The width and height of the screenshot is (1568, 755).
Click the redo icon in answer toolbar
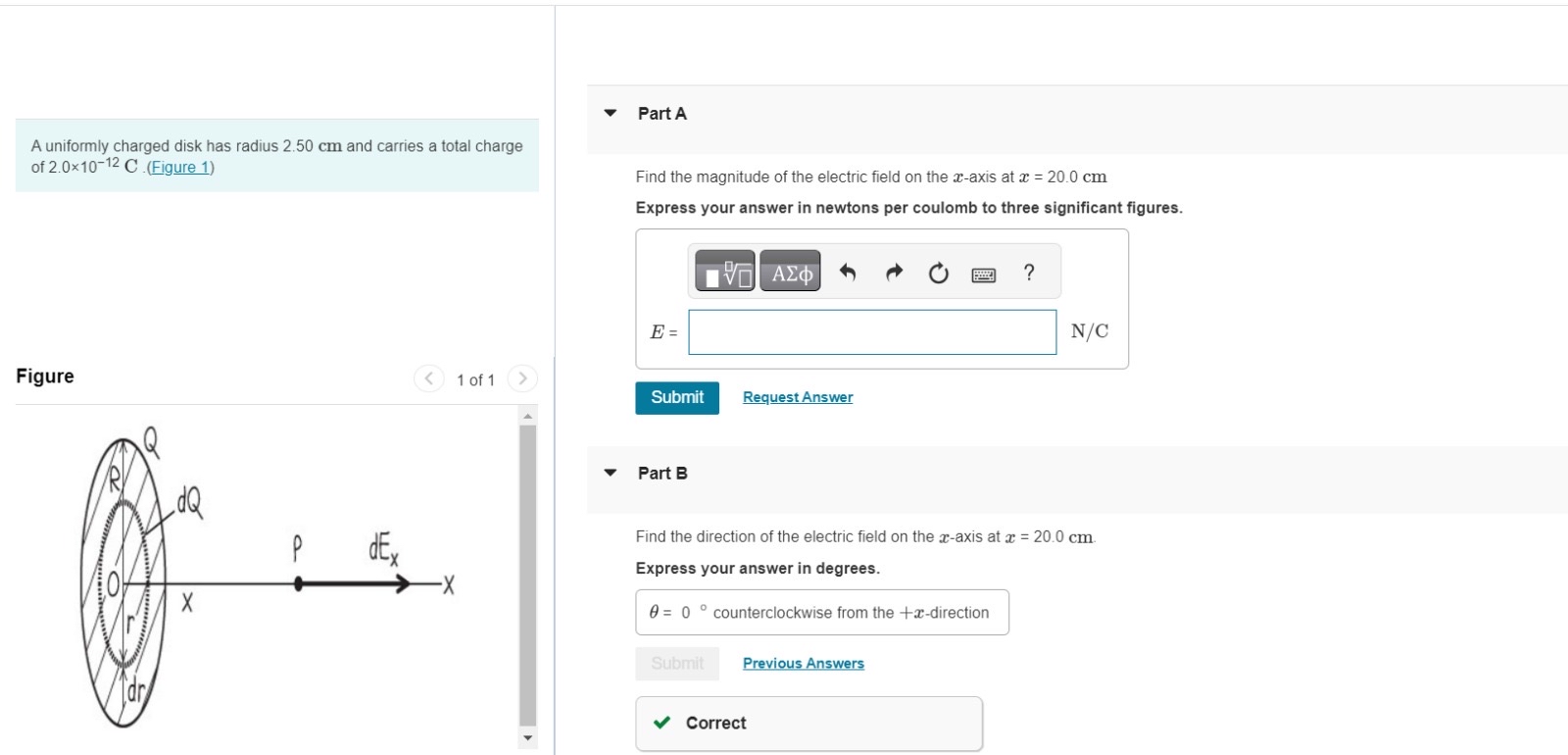pos(893,272)
